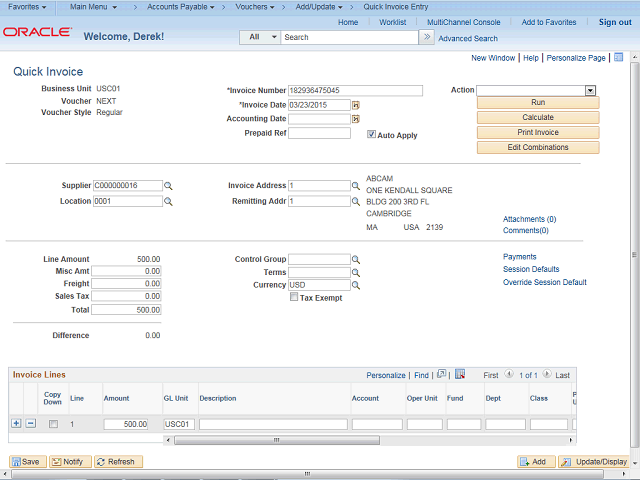
Task: Tick the Copy Down checkbox on line 1
Action: (x=53, y=424)
